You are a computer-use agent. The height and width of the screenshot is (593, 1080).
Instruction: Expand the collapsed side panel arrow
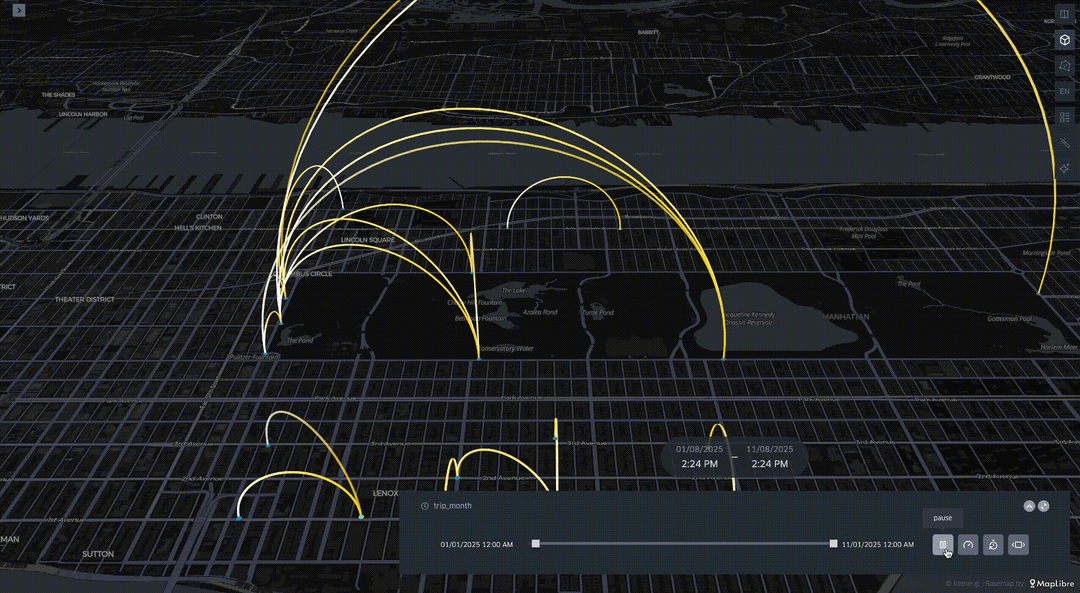pos(19,10)
